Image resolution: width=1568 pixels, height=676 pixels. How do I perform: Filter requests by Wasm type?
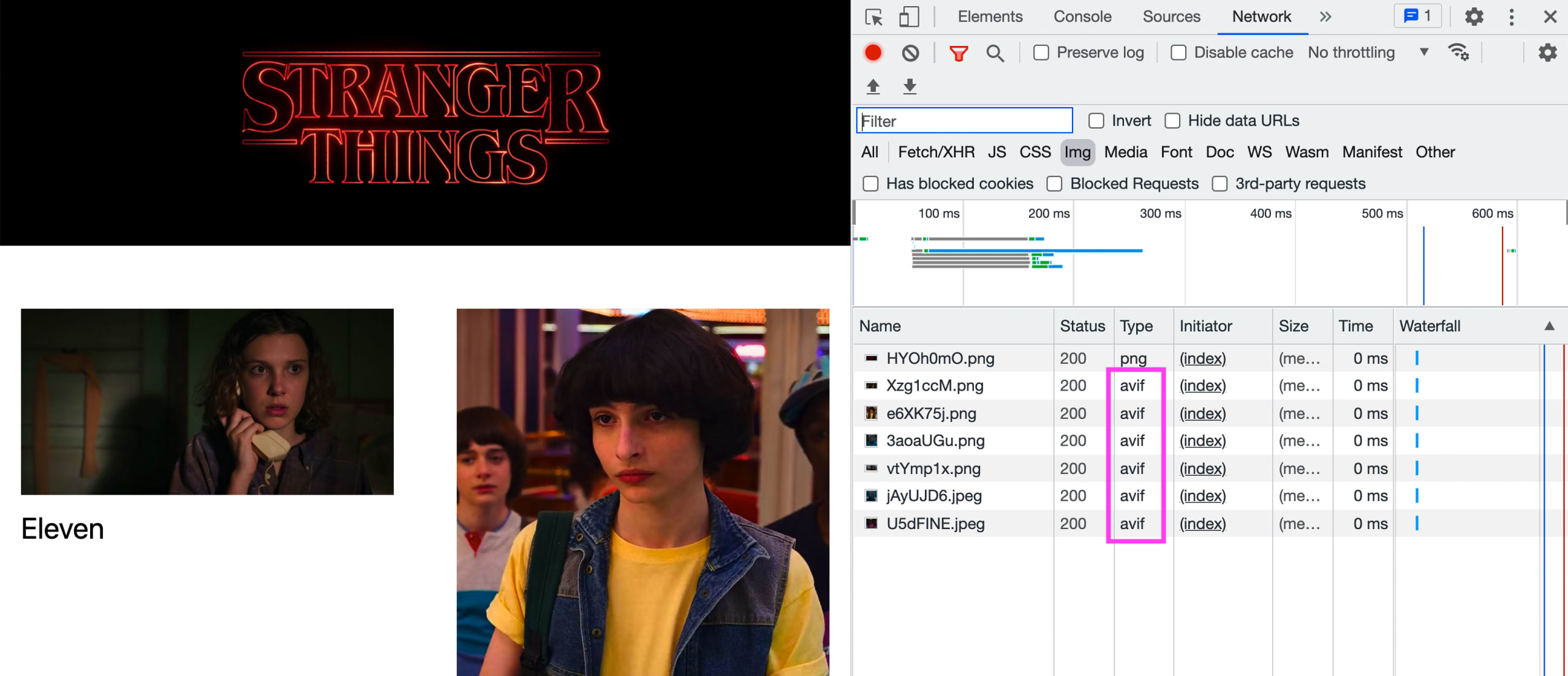tap(1306, 152)
